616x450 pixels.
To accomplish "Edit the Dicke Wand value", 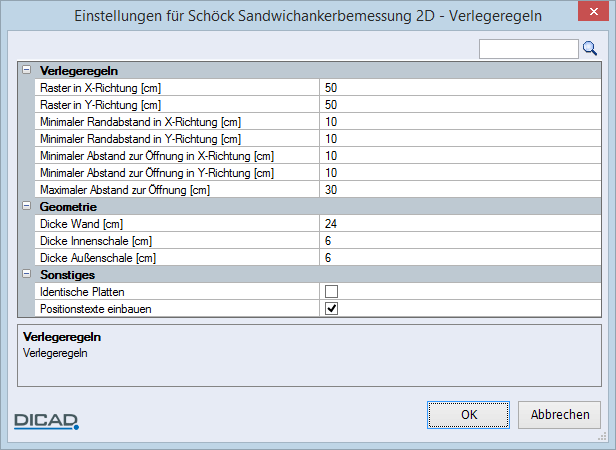I will (x=460, y=224).
